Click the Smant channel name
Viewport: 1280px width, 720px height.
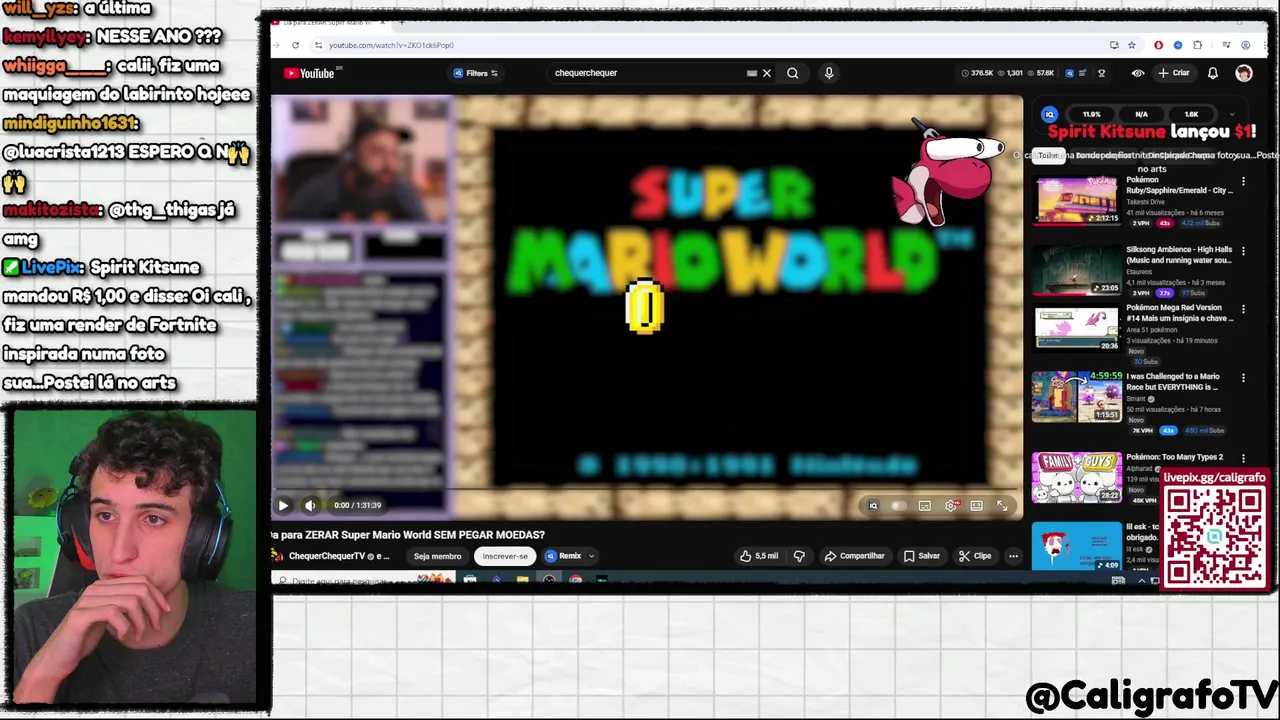1137,399
